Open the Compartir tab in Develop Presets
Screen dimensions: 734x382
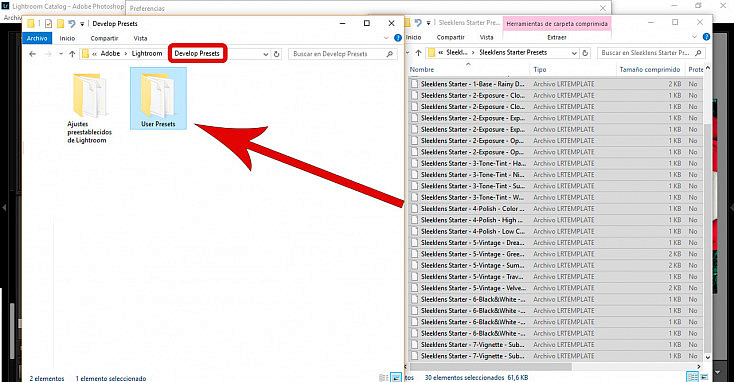coord(104,38)
